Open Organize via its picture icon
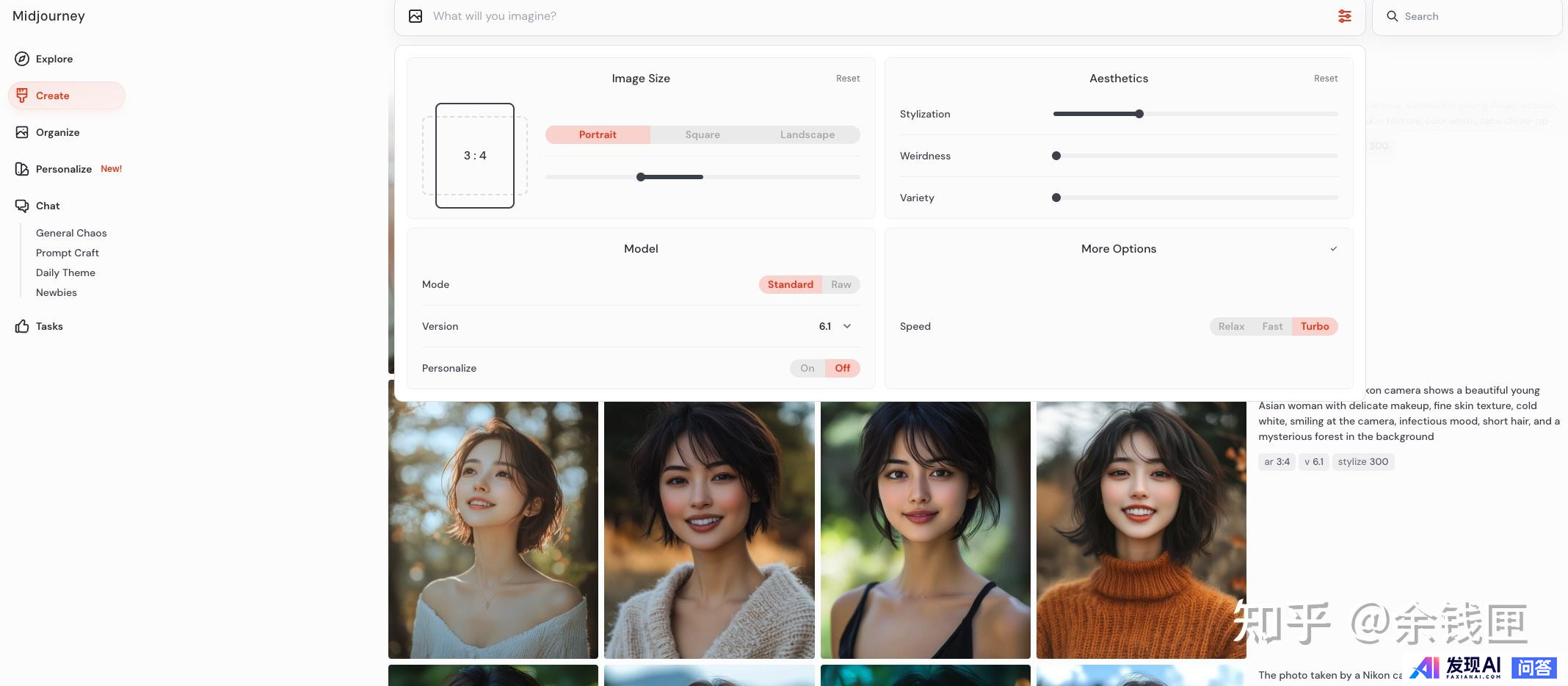Screen dimensions: 1568x686 (22, 132)
